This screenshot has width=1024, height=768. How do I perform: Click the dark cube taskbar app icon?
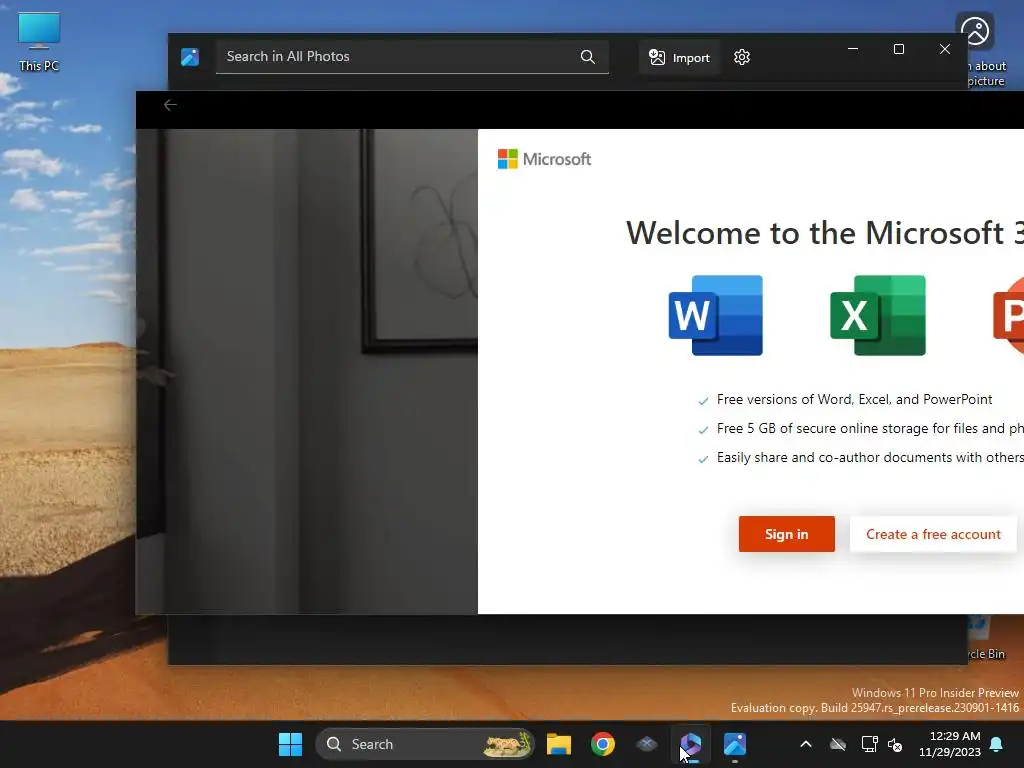(x=647, y=744)
